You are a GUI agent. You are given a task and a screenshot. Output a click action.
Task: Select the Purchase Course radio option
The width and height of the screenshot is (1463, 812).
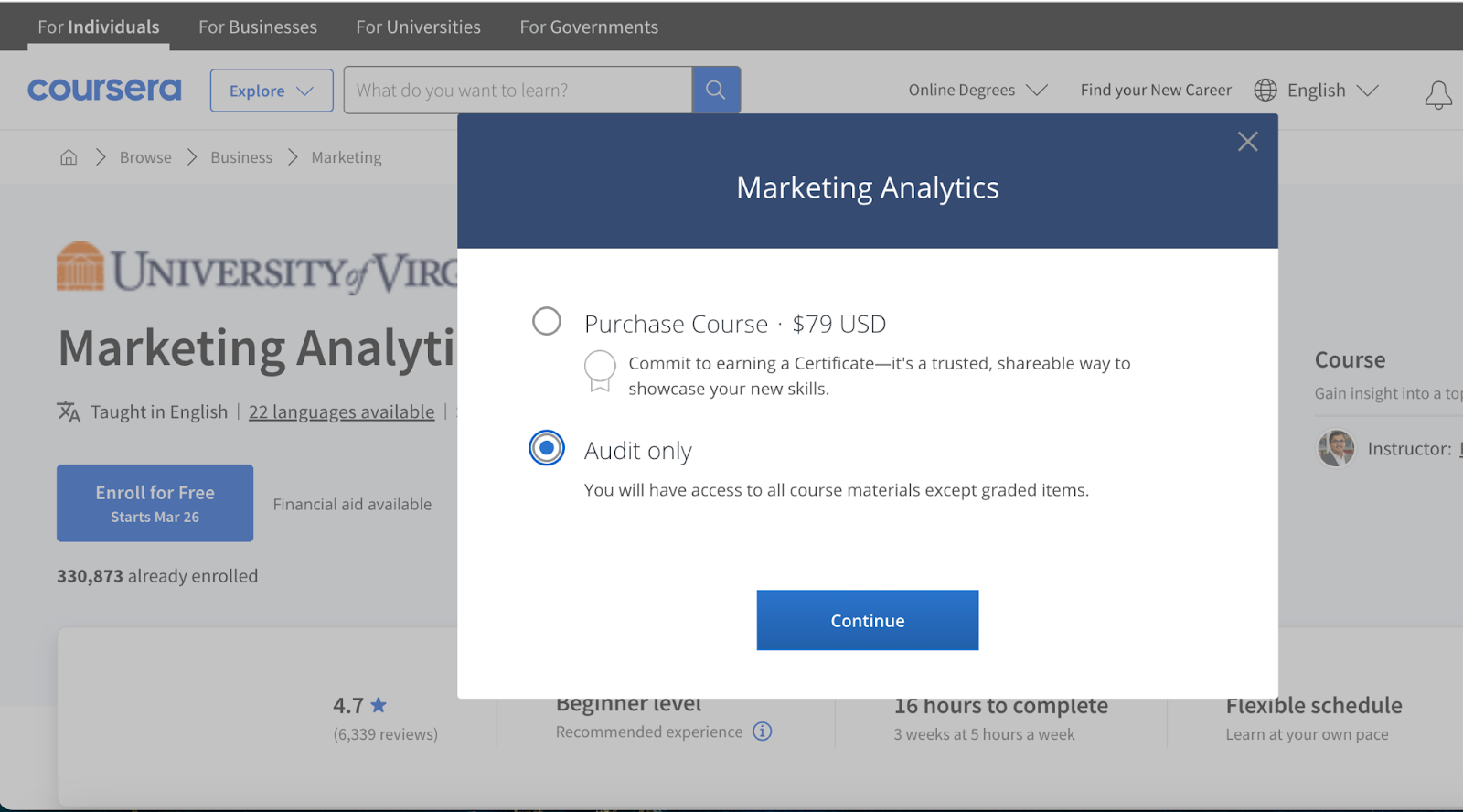pos(547,321)
